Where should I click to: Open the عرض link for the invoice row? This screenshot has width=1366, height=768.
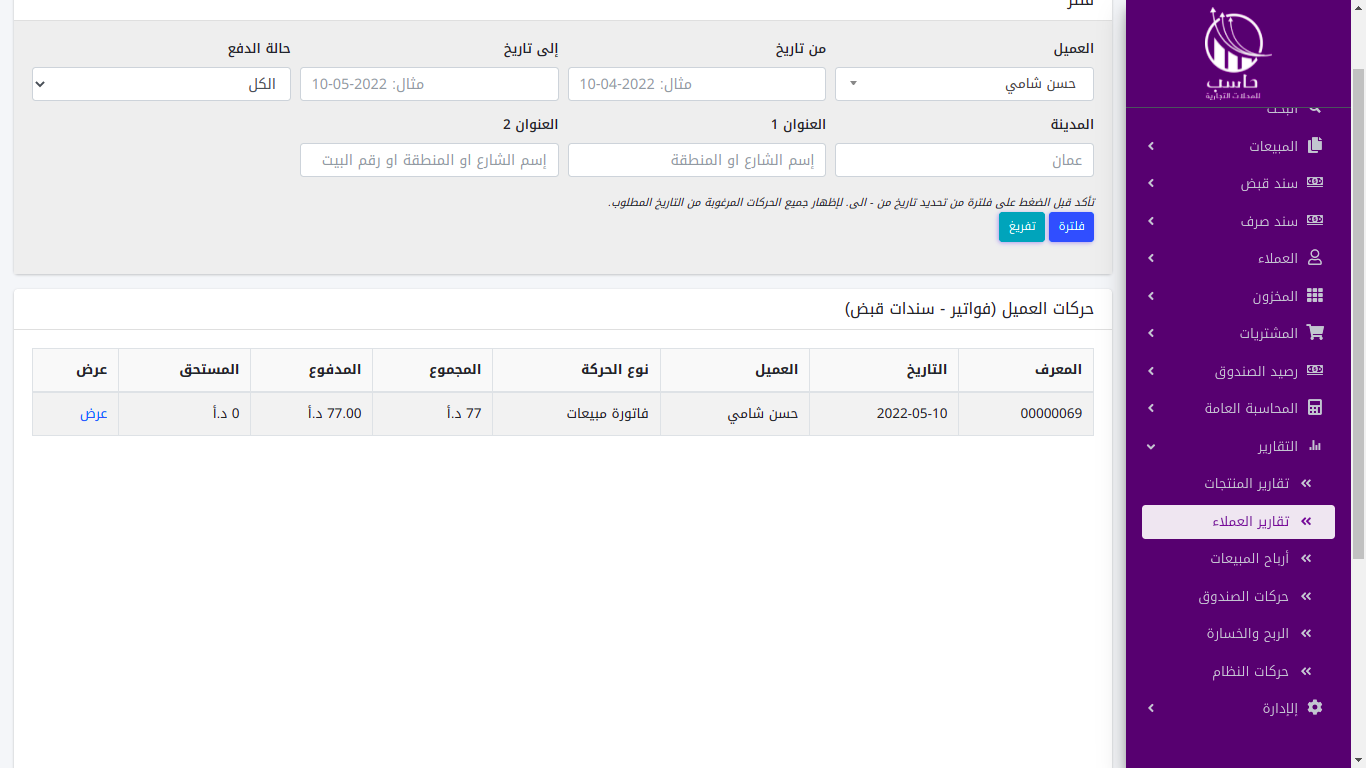(x=94, y=413)
